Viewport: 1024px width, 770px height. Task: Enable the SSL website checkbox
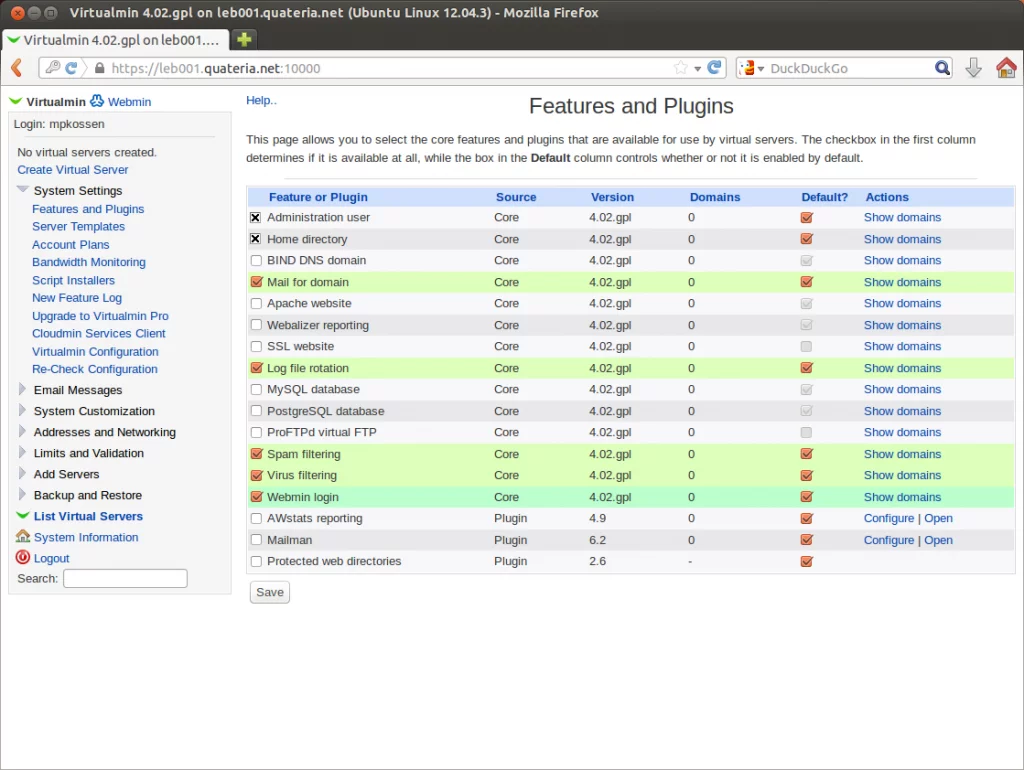click(256, 346)
